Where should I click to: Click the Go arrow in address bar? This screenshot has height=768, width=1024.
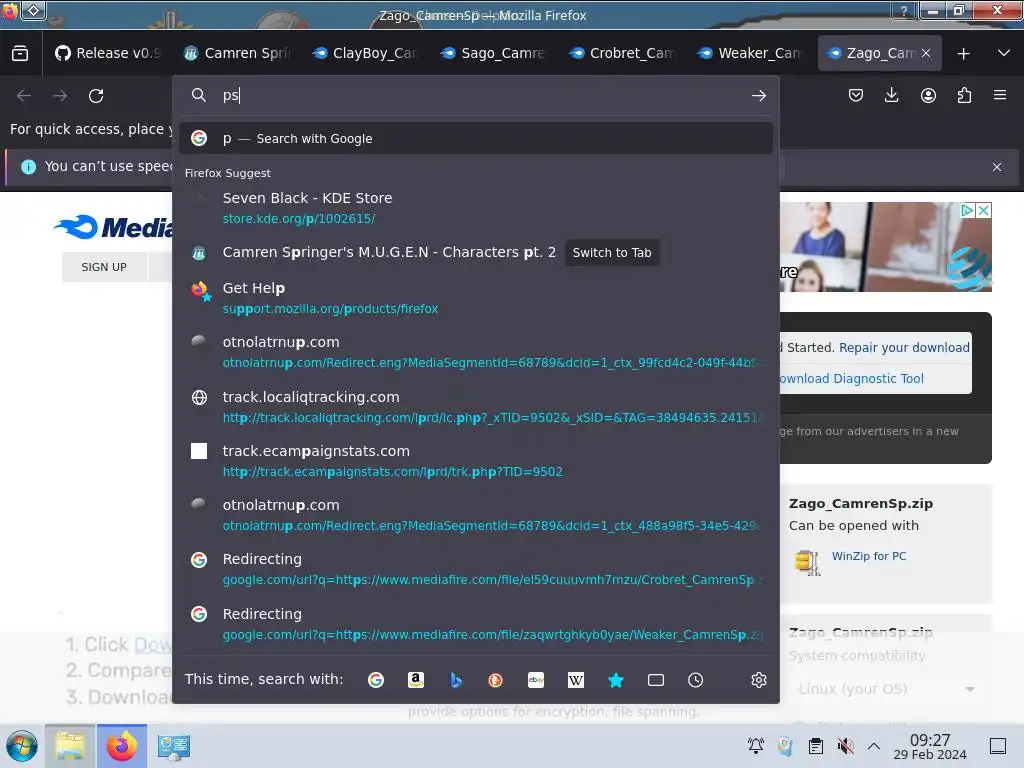(758, 96)
